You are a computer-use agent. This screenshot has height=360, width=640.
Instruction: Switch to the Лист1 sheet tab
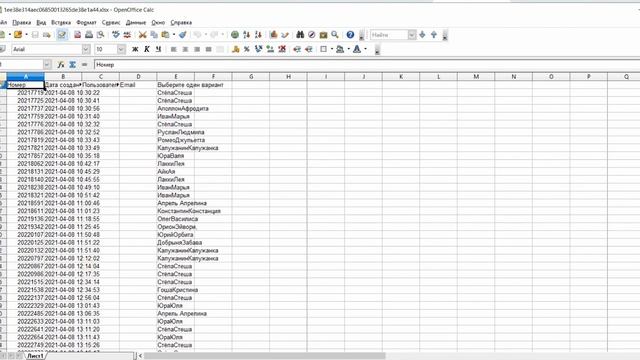36,356
